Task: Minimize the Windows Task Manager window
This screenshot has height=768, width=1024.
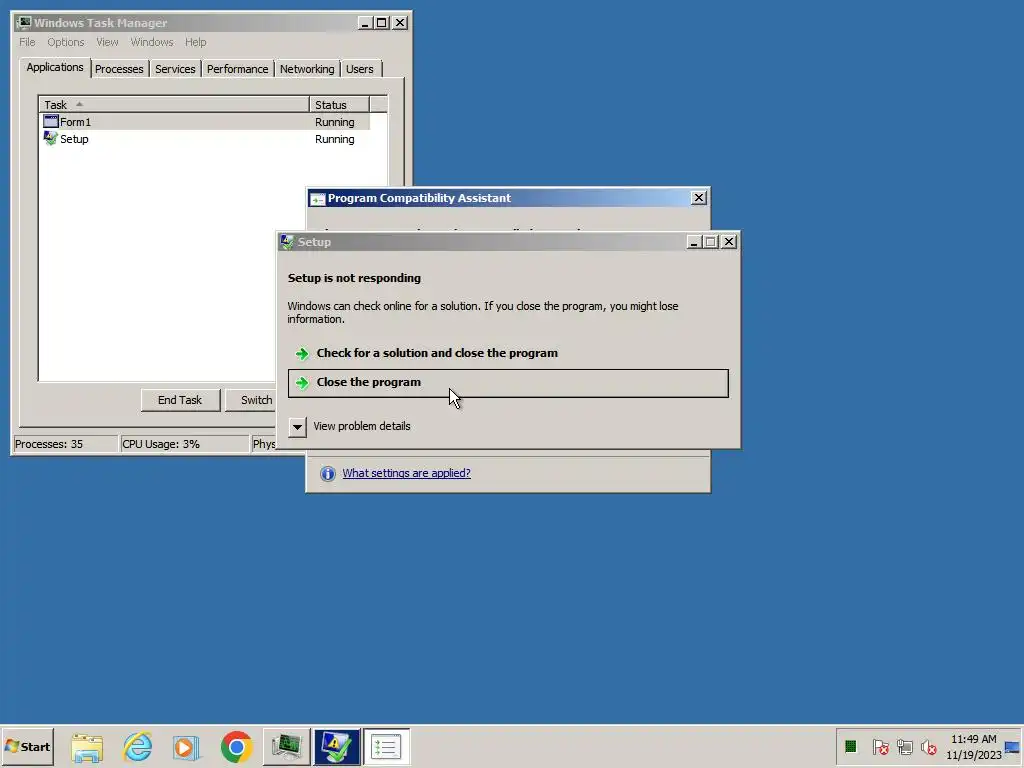Action: [366, 23]
